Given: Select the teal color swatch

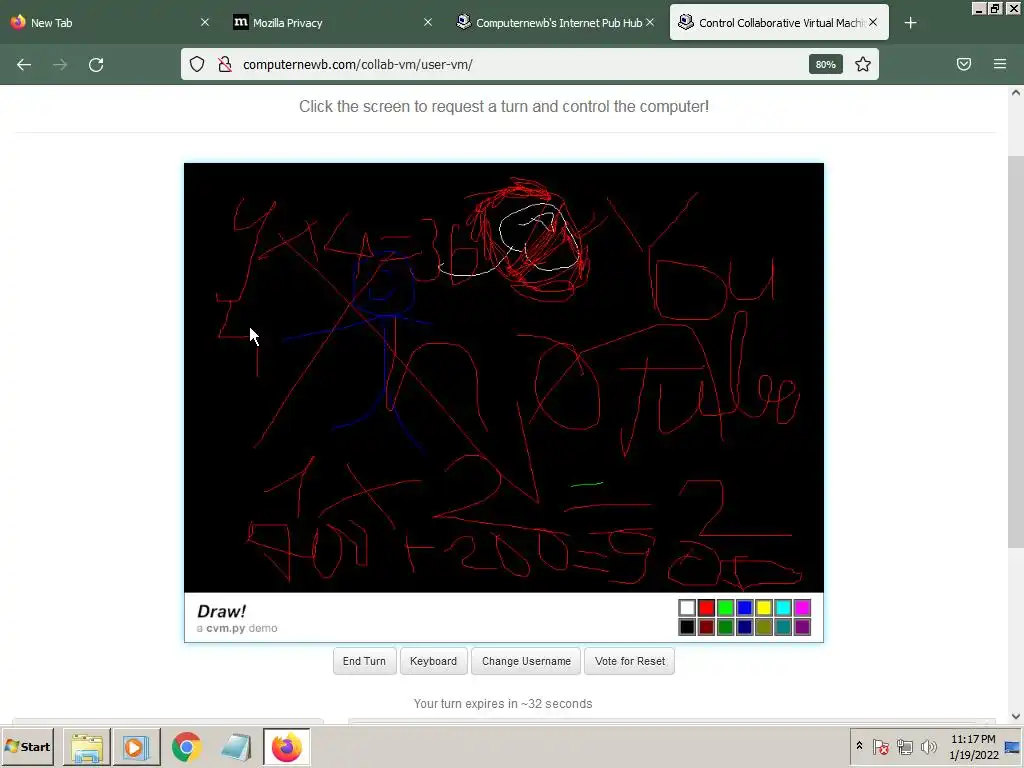Looking at the screenshot, I should tap(783, 627).
